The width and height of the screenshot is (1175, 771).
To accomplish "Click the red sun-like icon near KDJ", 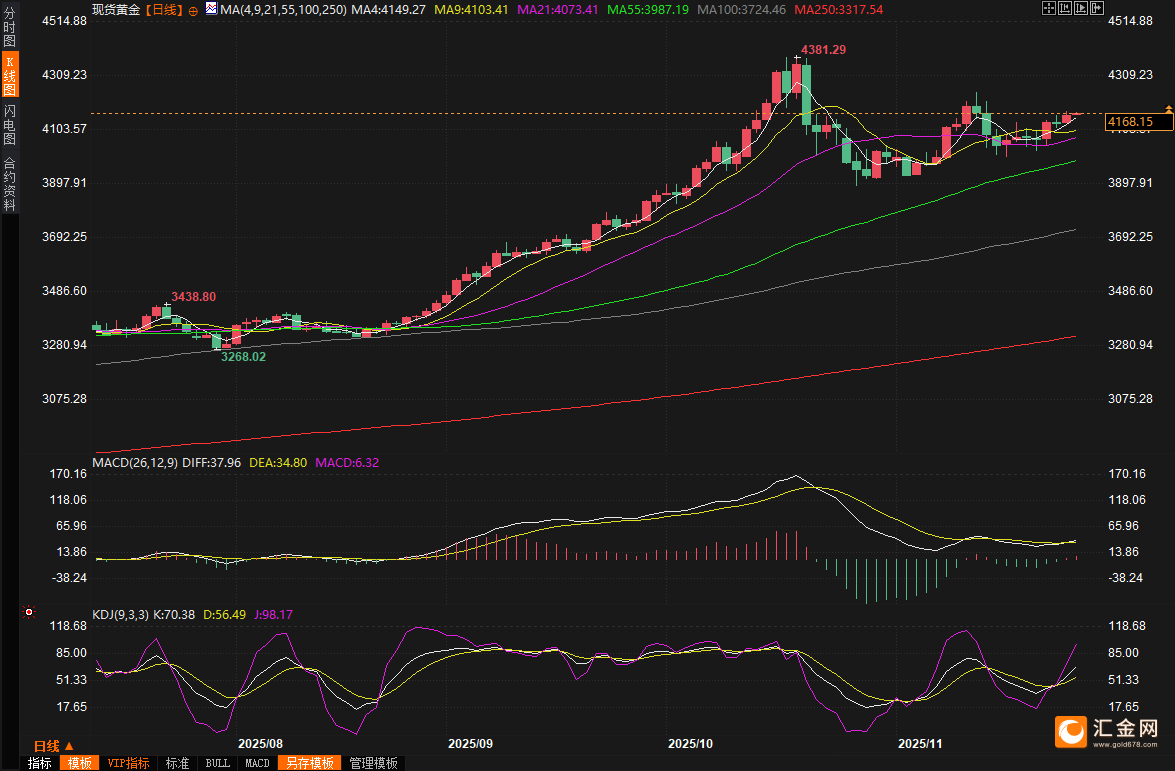I will pos(29,612).
